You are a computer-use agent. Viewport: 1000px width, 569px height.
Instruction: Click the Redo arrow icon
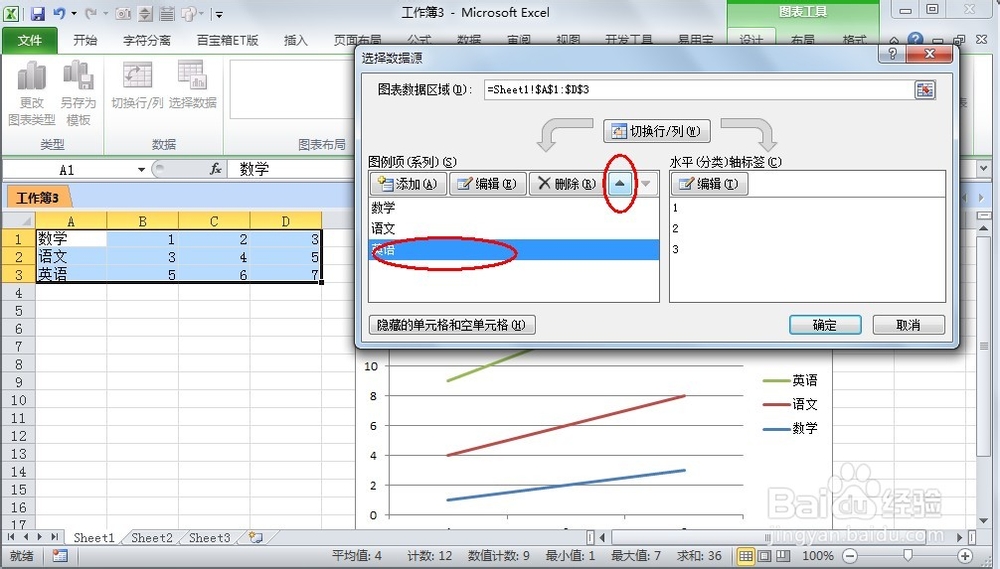tap(91, 13)
